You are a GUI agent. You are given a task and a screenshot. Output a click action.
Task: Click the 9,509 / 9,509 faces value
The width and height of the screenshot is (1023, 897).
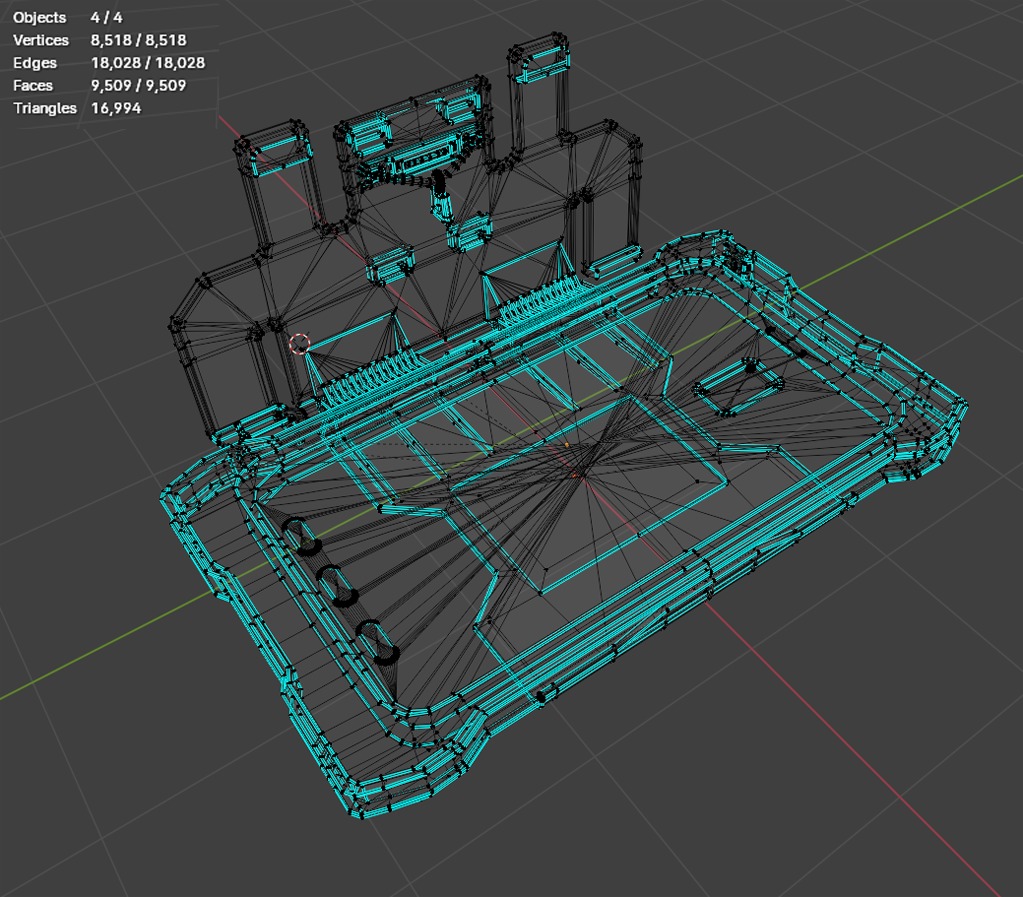138,85
